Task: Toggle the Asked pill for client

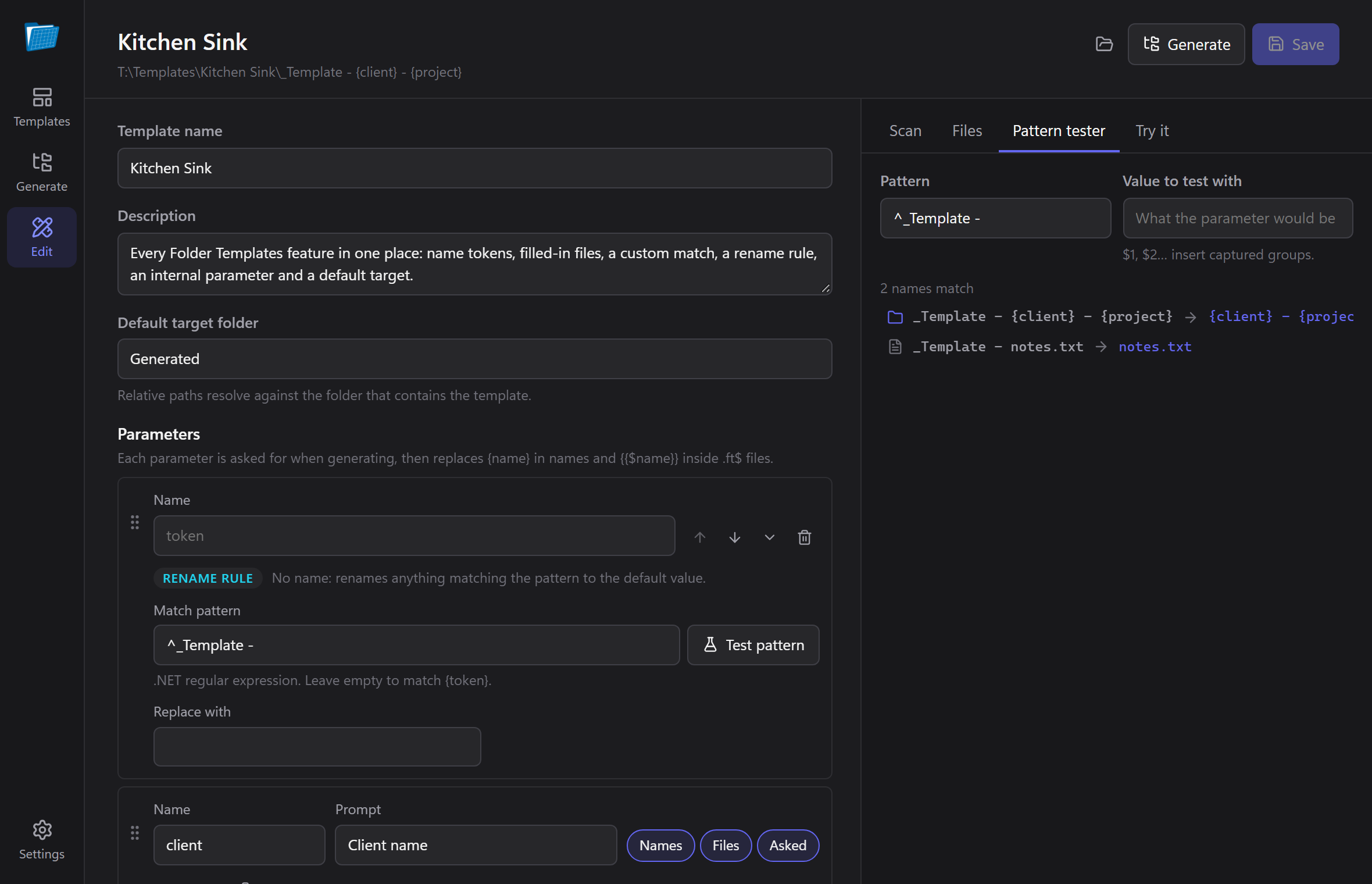Action: click(788, 845)
